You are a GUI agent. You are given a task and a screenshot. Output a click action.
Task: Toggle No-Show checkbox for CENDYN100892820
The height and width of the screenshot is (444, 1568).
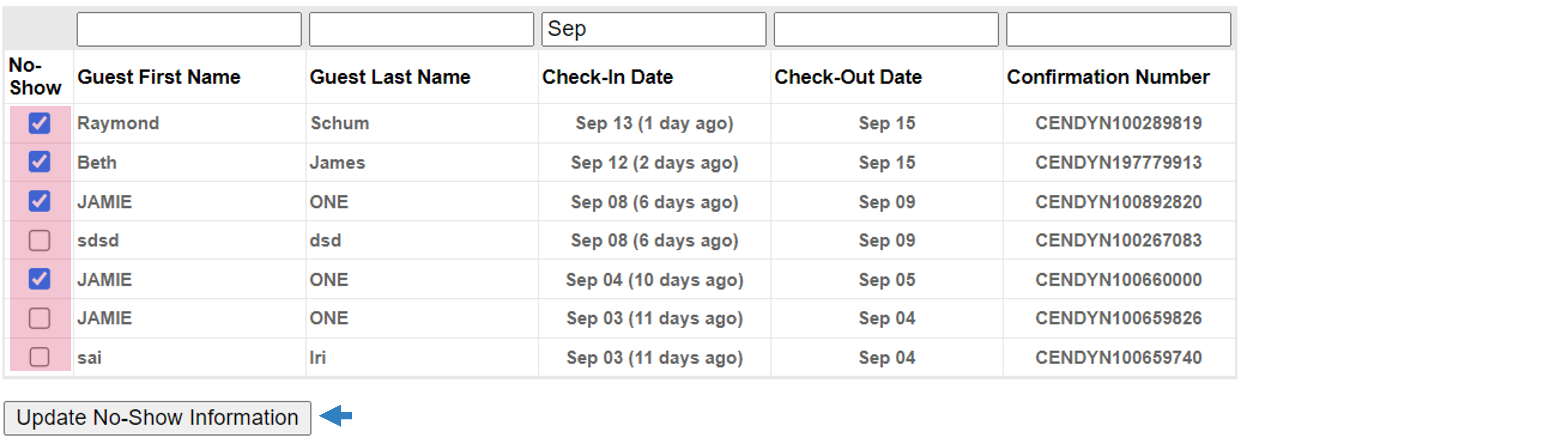point(40,201)
